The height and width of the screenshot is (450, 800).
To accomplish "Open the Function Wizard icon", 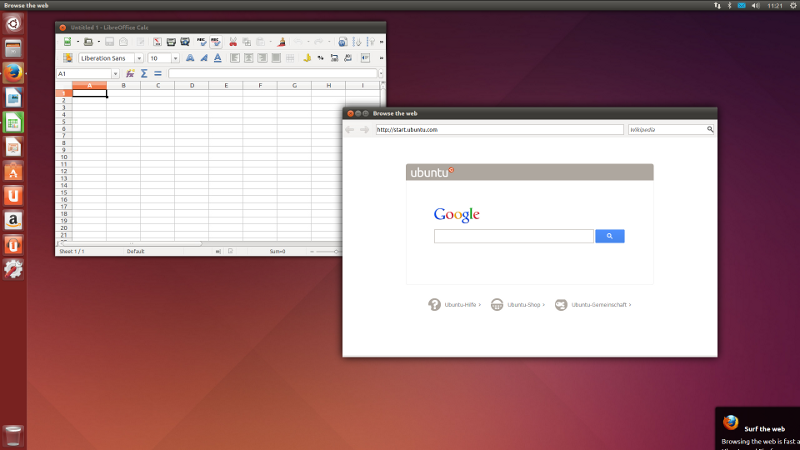I will click(130, 74).
